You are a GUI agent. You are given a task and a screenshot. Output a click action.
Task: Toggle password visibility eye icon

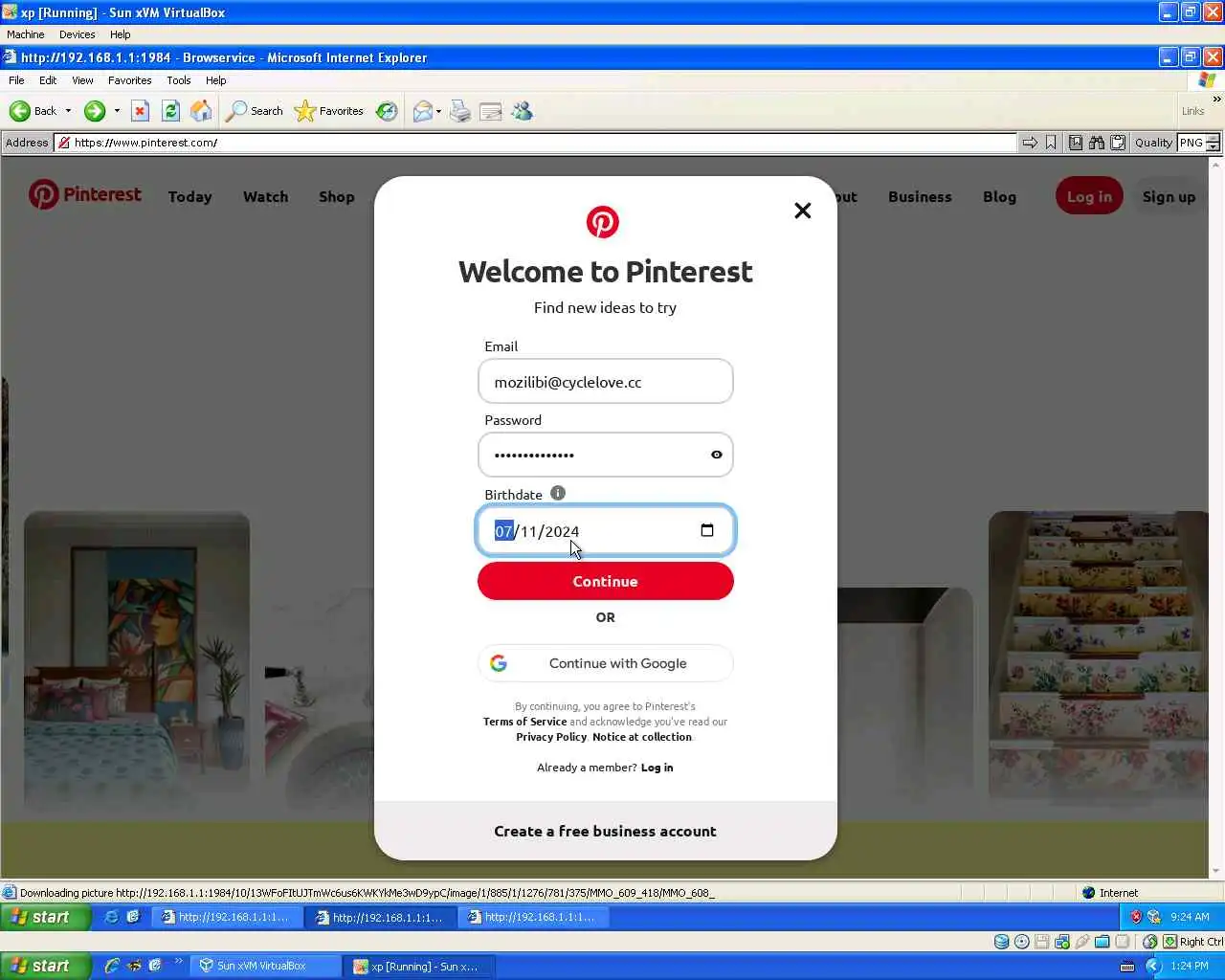click(x=717, y=455)
